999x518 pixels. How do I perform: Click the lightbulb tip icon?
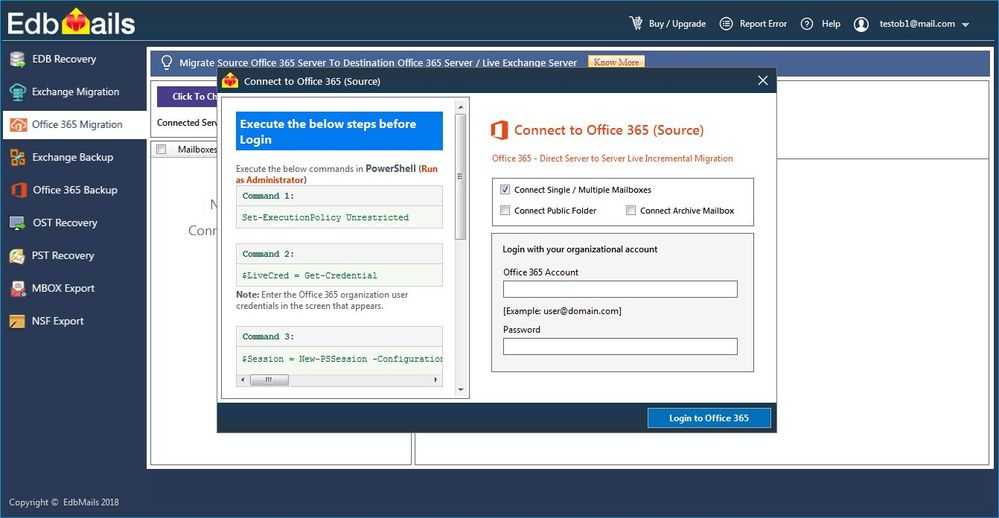166,62
